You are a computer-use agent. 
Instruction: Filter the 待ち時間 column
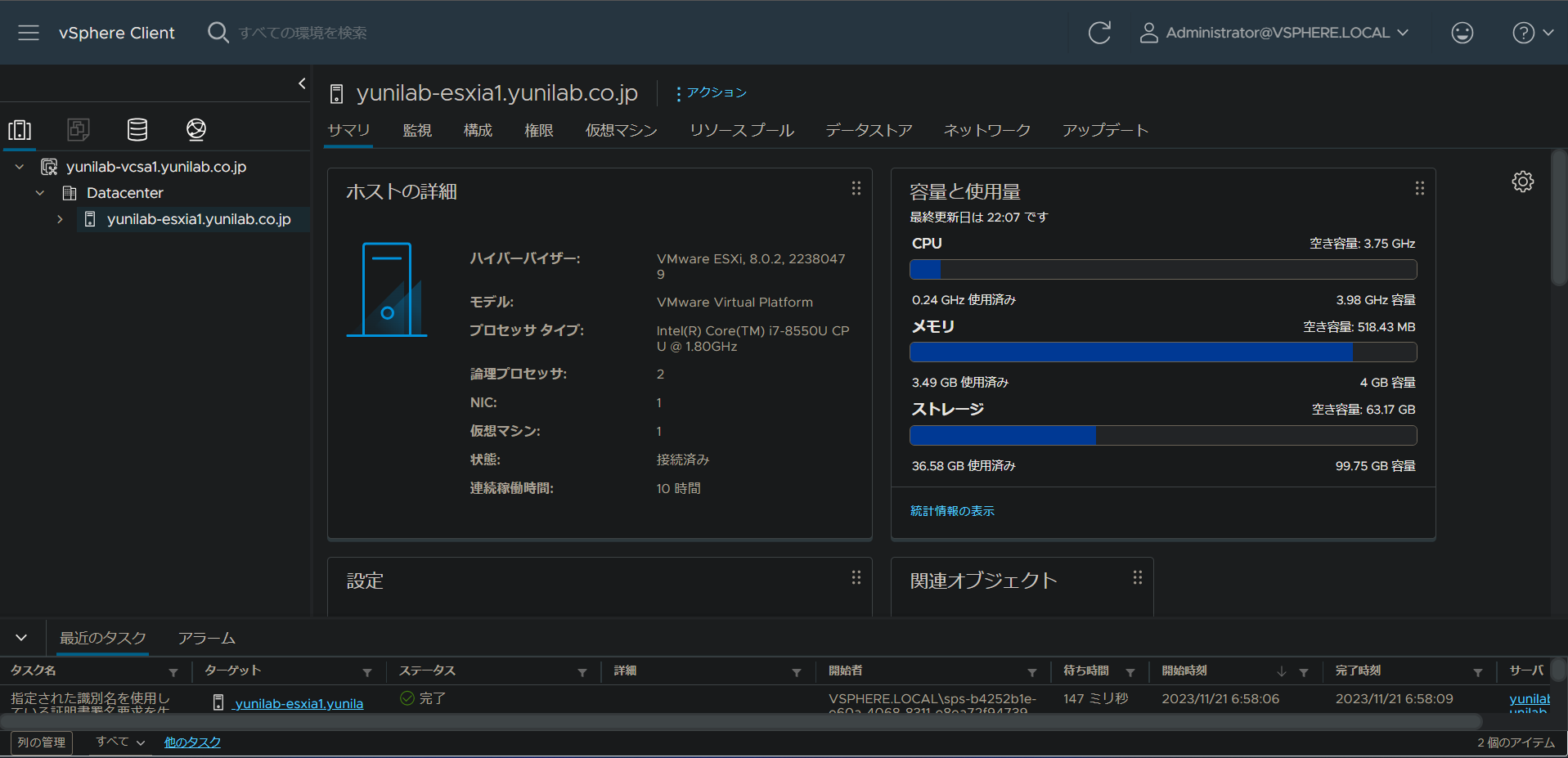pos(1130,672)
